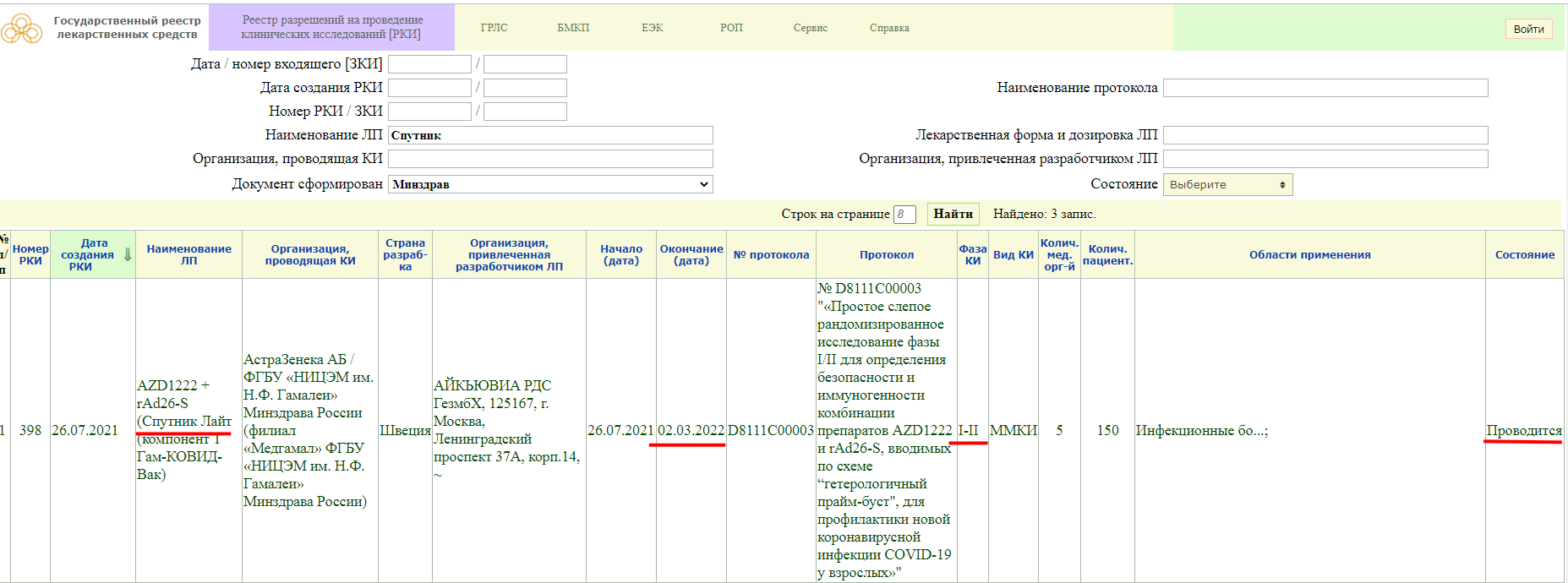Sort by № протокола column
The width and height of the screenshot is (1568, 583).
pyautogui.click(x=771, y=254)
